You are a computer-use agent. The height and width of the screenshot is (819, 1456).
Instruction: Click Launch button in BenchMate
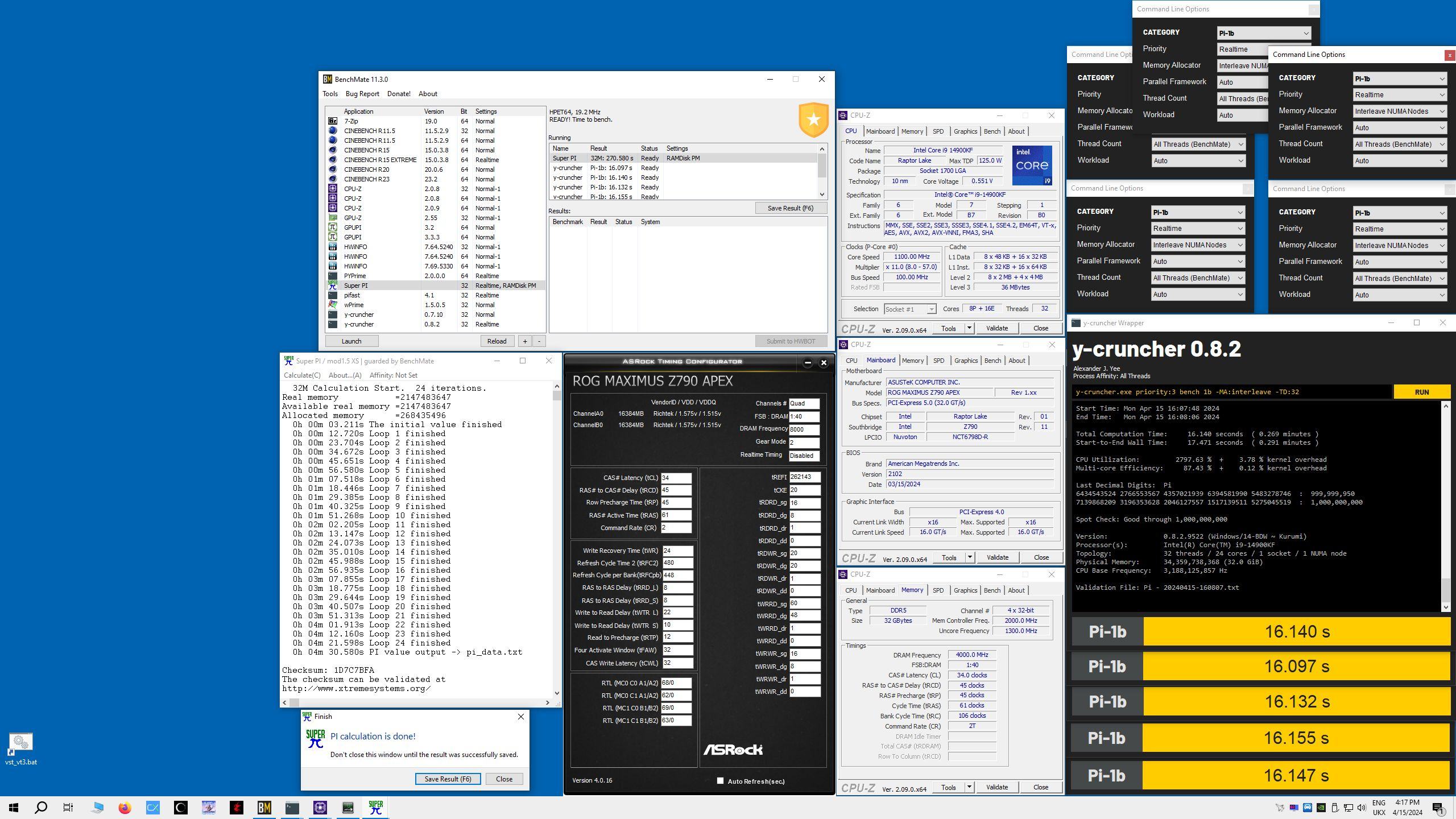coord(351,341)
